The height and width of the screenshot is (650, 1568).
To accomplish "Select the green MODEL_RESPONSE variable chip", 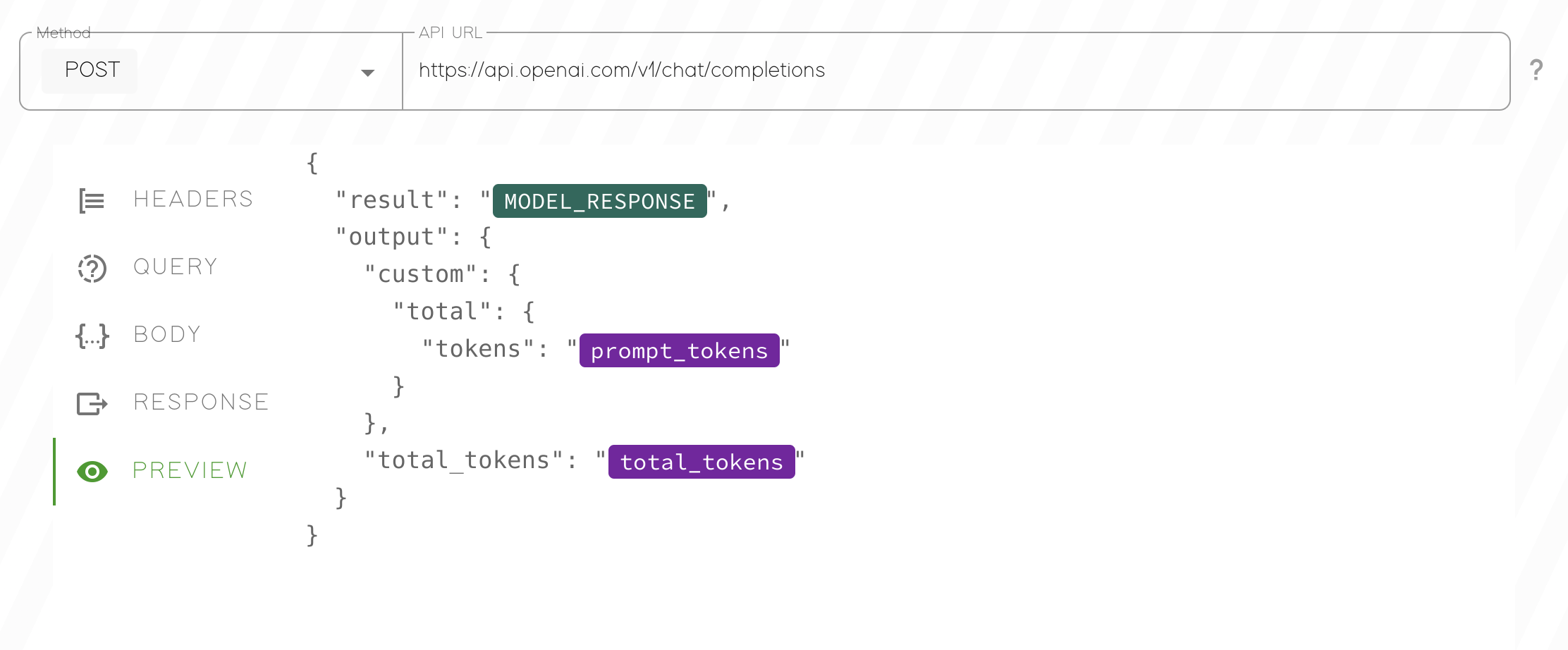I will [599, 202].
